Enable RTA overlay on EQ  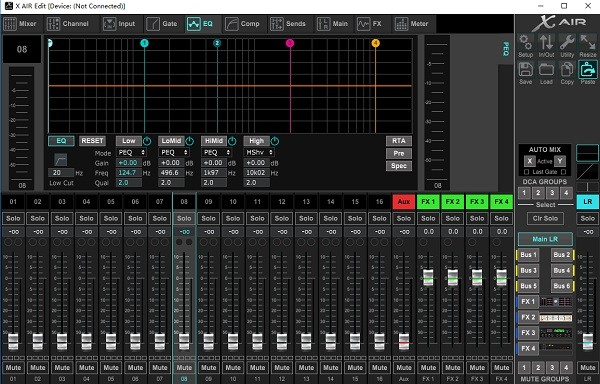click(x=399, y=141)
